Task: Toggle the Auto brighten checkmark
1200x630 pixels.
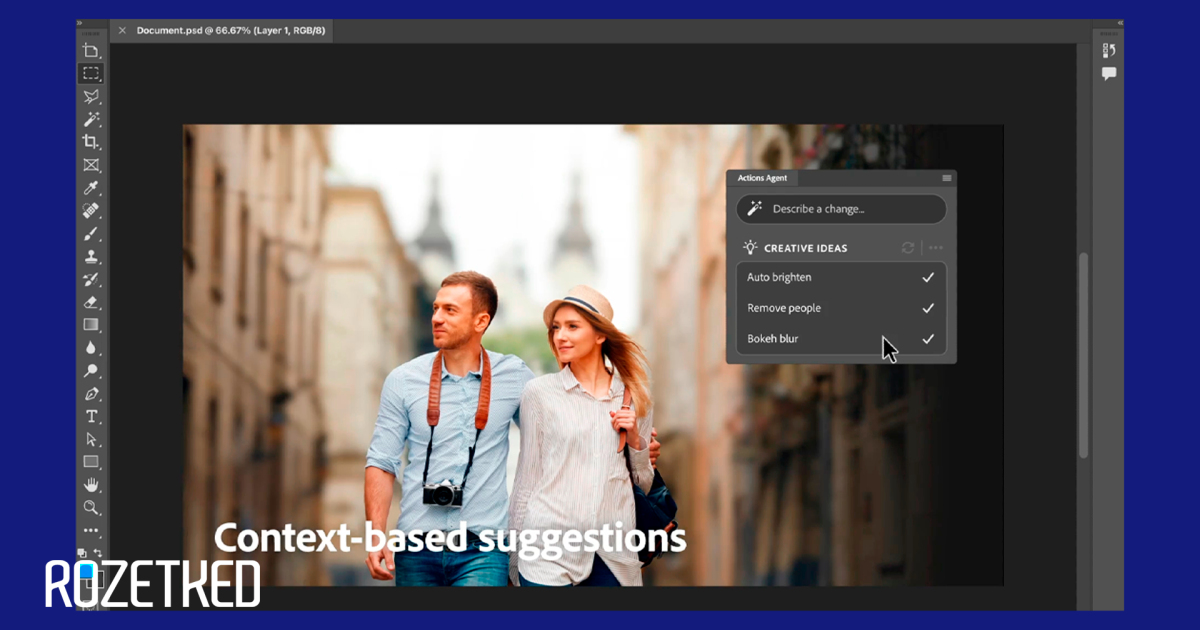Action: (927, 277)
